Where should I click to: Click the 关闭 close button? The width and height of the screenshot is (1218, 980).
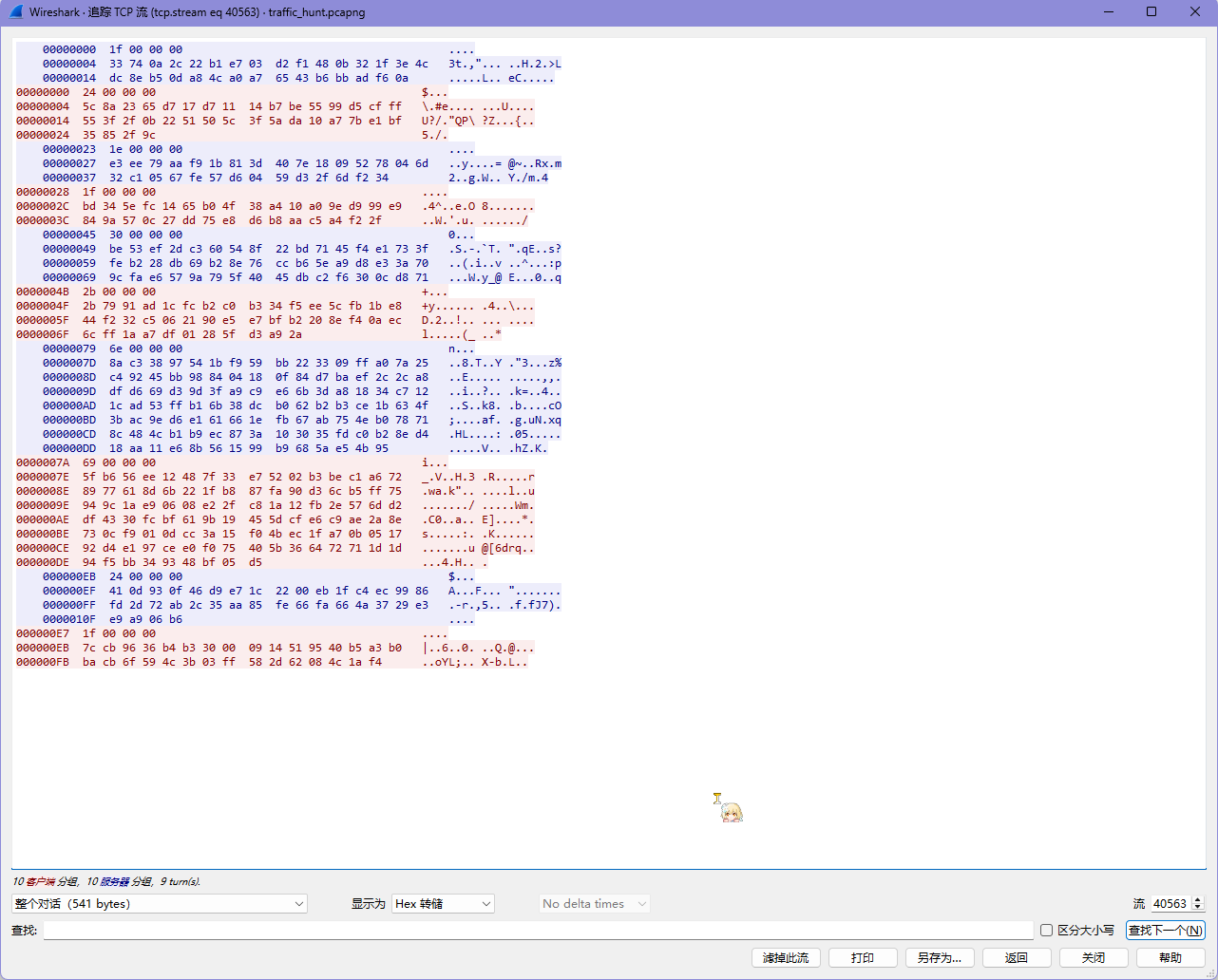[x=1094, y=957]
